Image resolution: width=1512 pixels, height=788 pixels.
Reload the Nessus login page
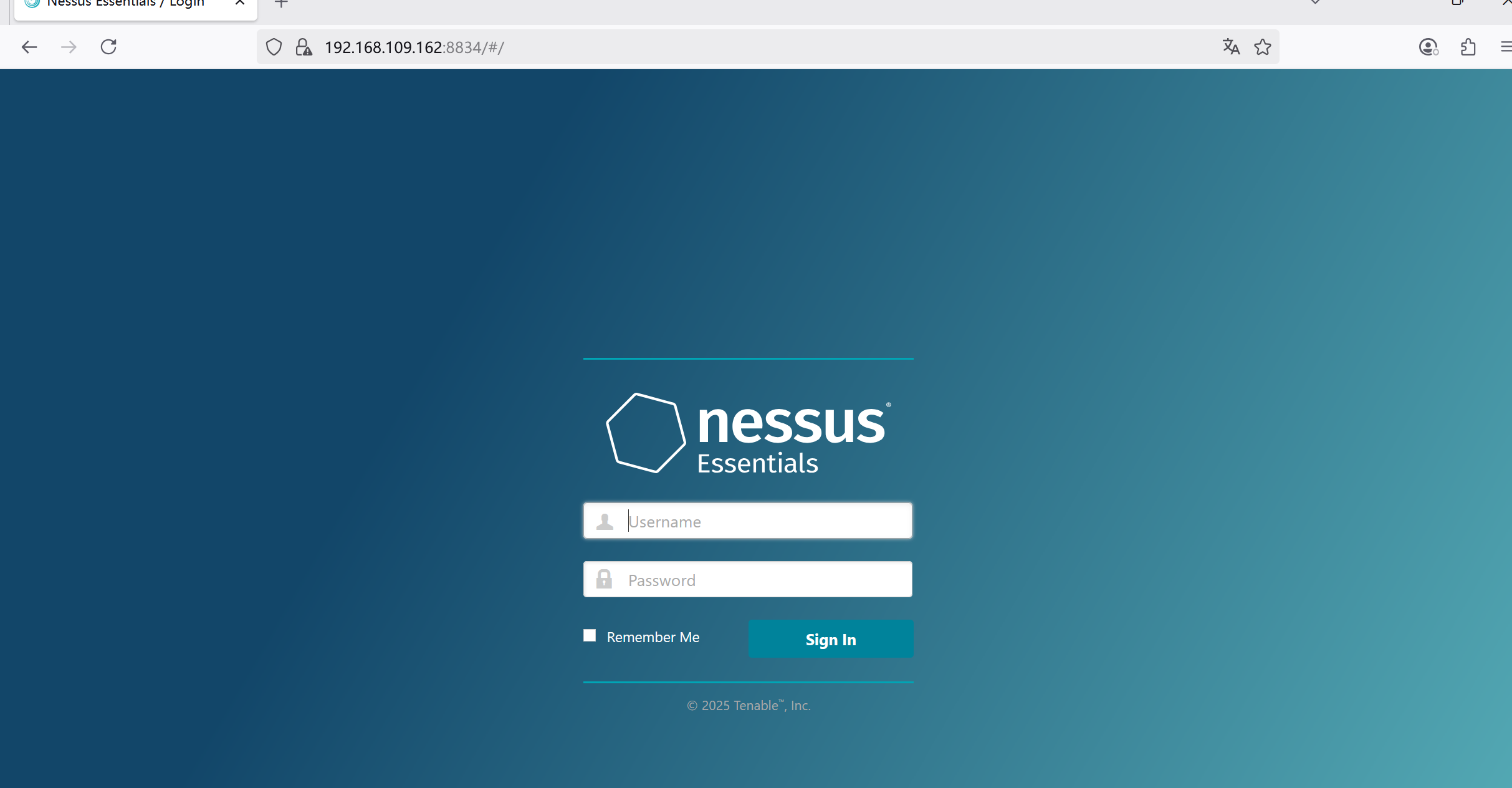109,47
